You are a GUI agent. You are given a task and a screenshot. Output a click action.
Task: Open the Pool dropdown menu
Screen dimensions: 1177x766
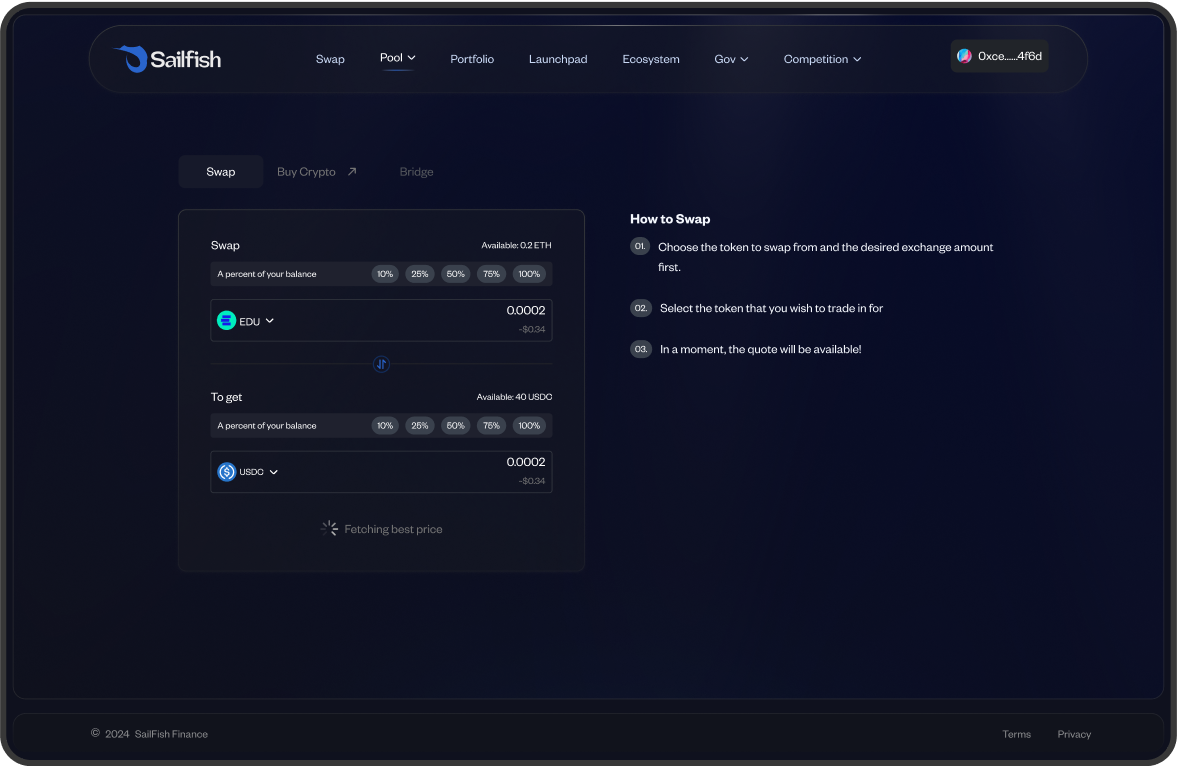pos(397,58)
